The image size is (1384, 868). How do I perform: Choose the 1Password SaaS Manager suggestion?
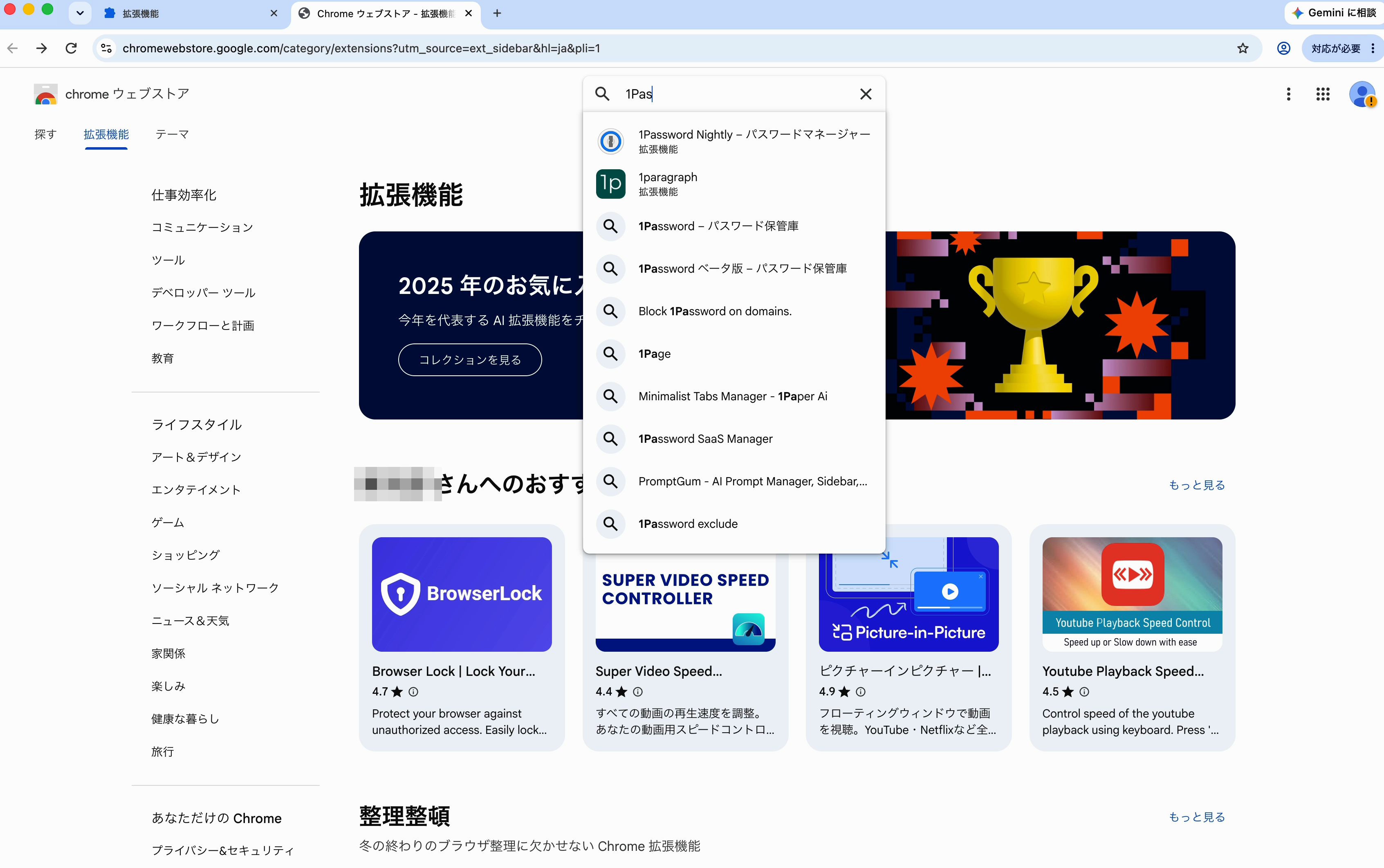point(734,439)
